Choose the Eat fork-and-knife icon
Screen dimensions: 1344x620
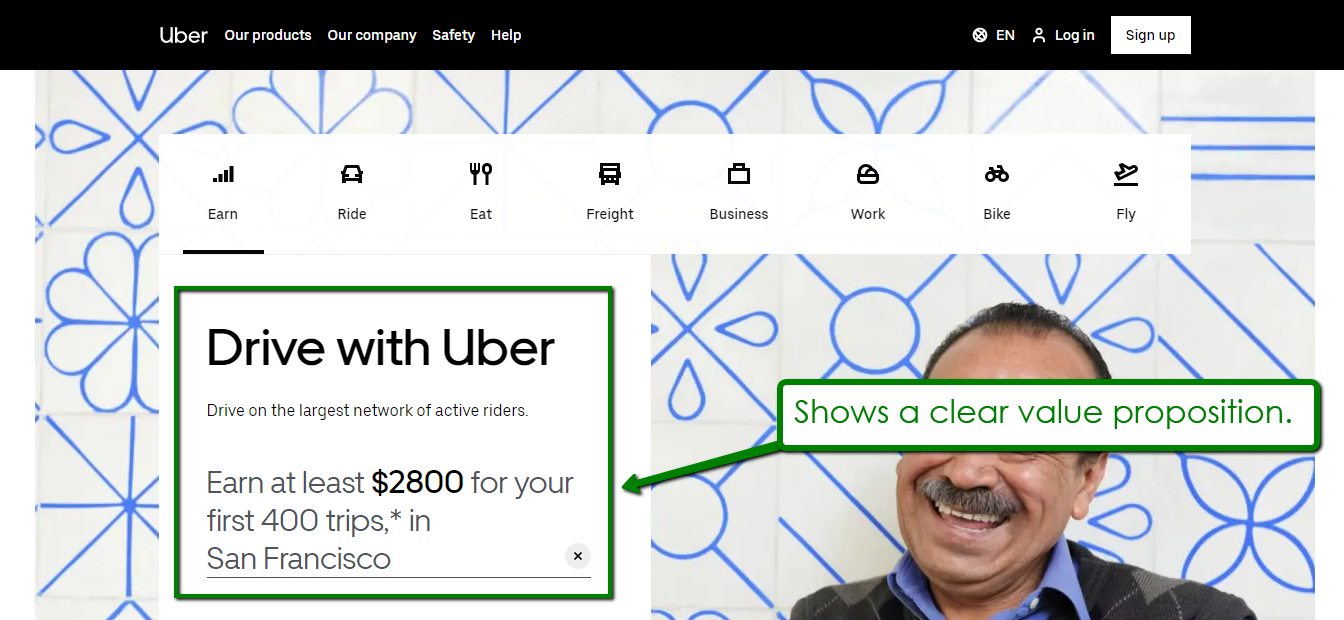481,174
